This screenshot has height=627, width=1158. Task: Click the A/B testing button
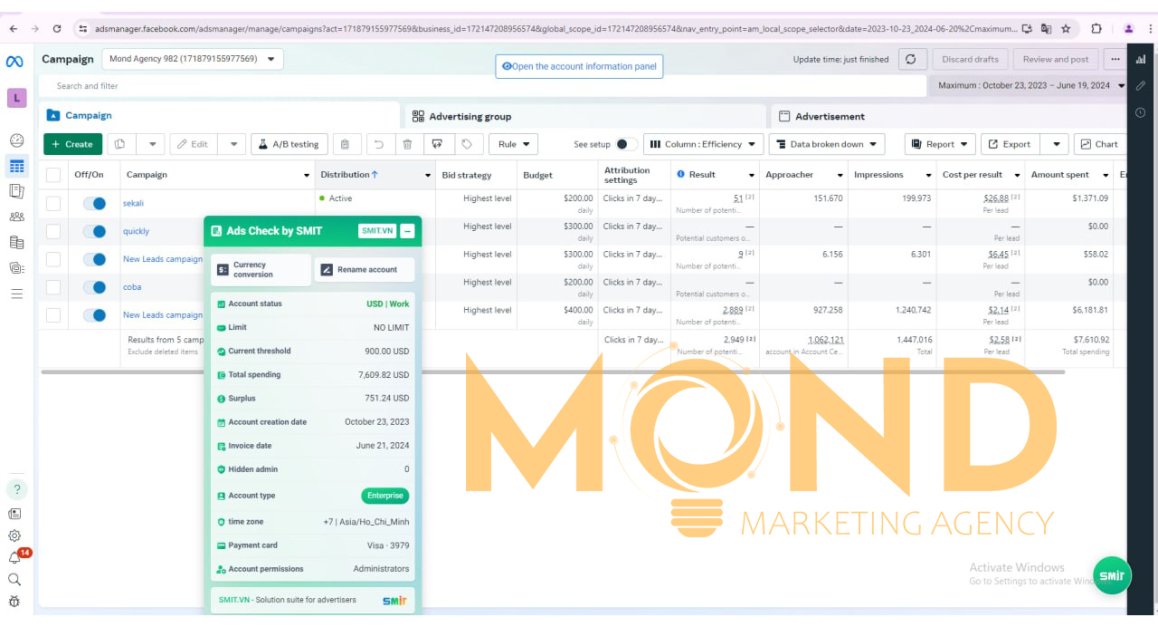pyautogui.click(x=289, y=144)
